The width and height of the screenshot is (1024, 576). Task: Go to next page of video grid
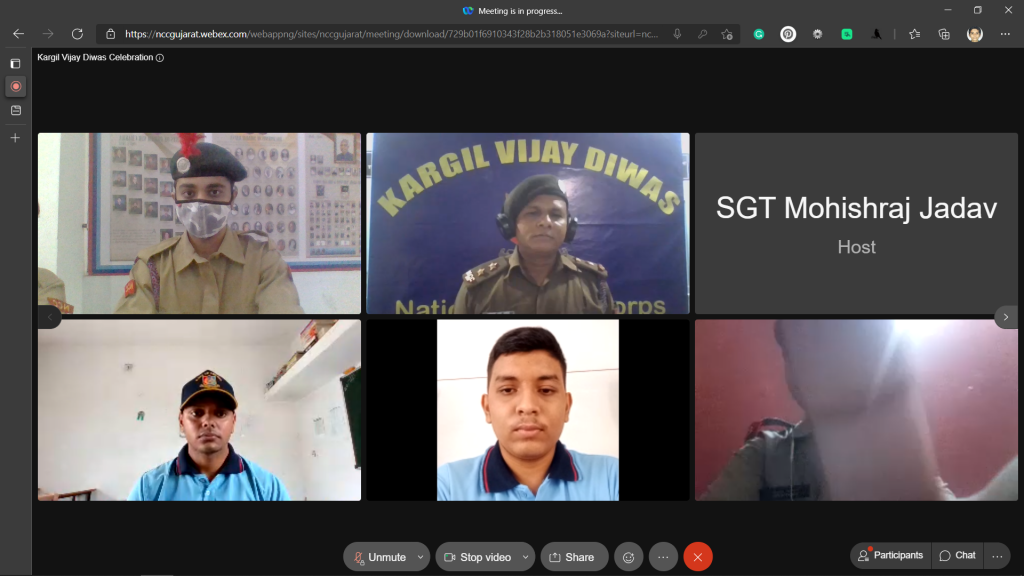coord(1006,317)
